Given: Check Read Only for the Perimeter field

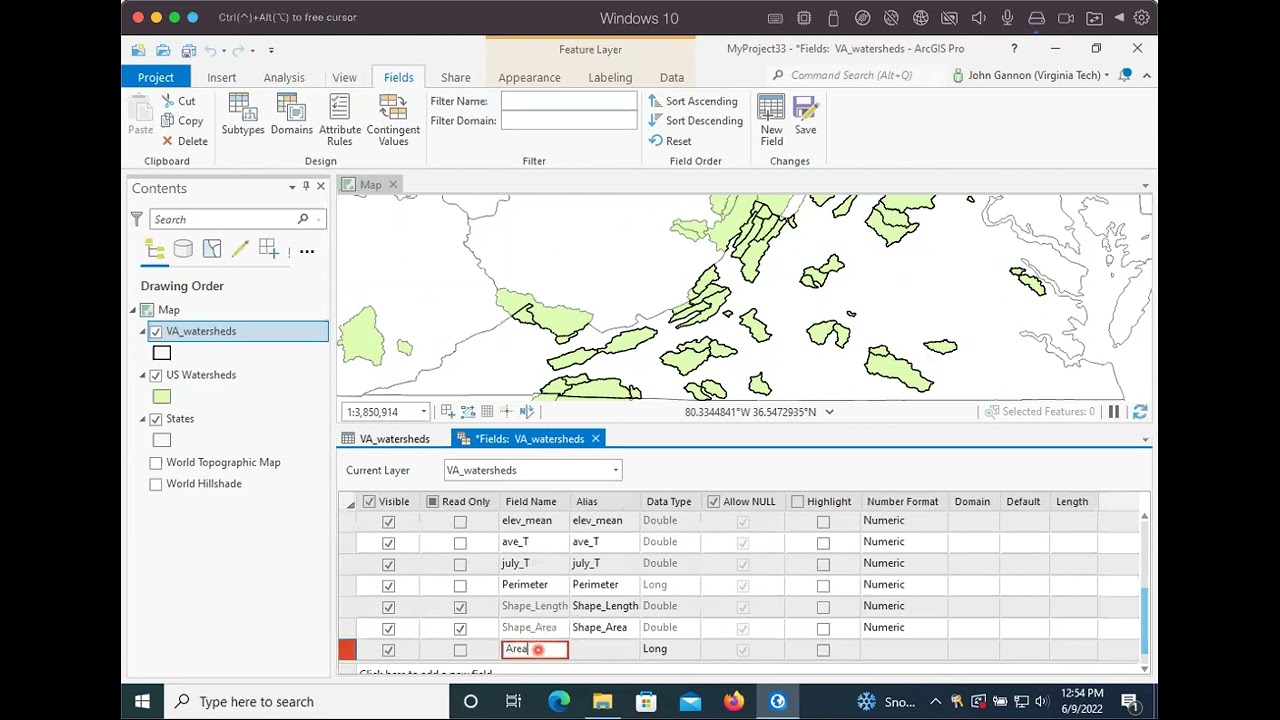Looking at the screenshot, I should [460, 585].
